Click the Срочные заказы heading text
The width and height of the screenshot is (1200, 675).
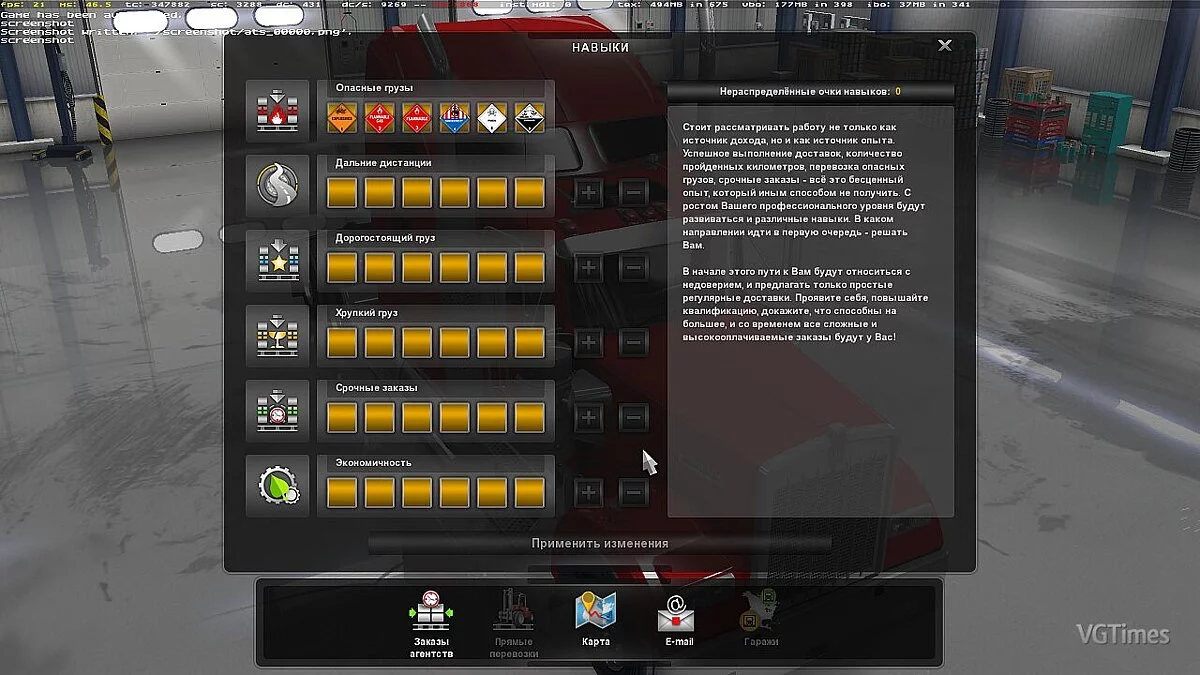coord(376,388)
